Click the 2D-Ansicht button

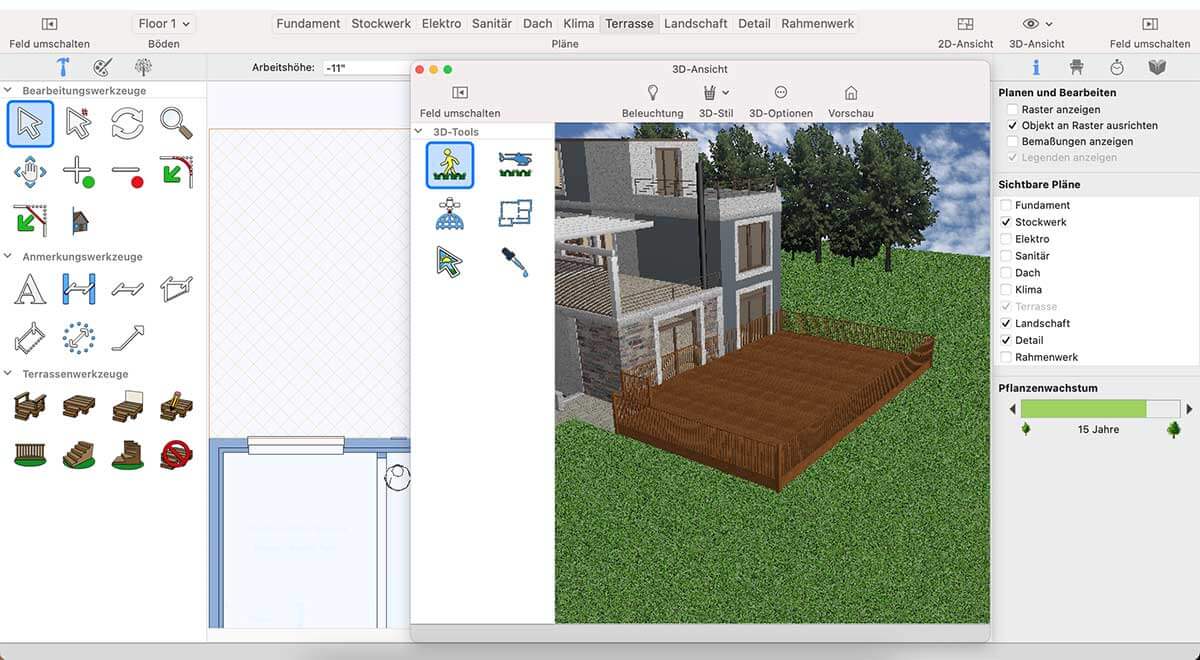965,32
